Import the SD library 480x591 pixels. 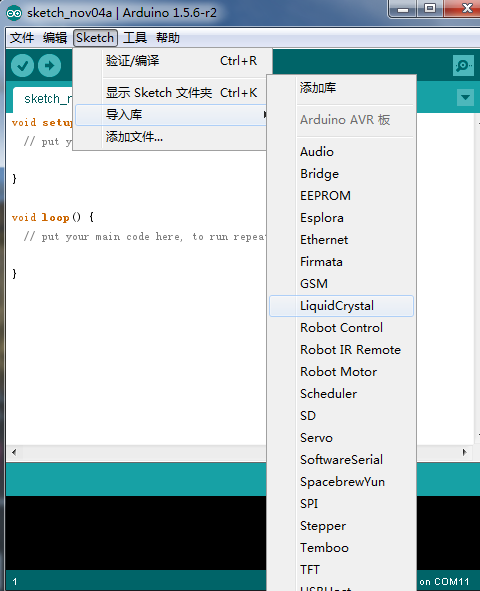click(341, 416)
